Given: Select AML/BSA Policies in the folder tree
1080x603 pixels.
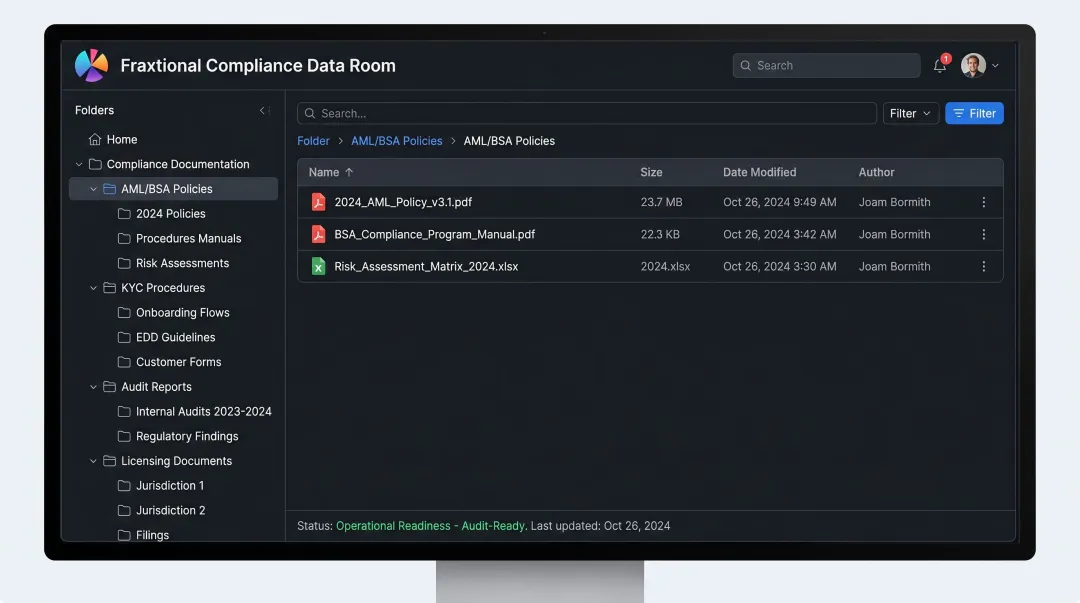Looking at the screenshot, I should pos(174,189).
